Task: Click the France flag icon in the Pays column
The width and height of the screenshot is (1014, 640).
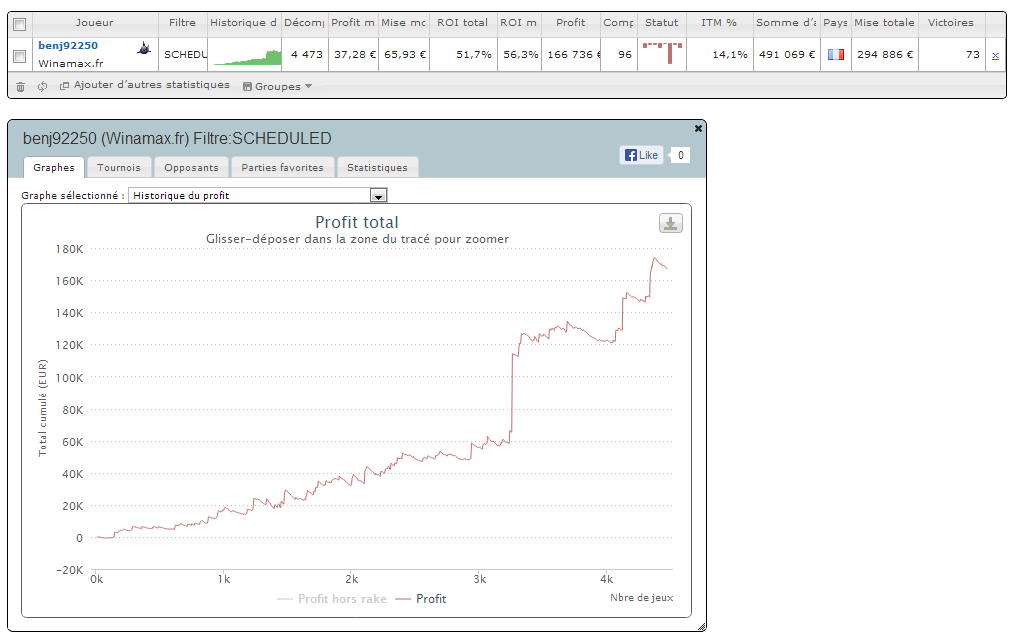Action: tap(836, 54)
